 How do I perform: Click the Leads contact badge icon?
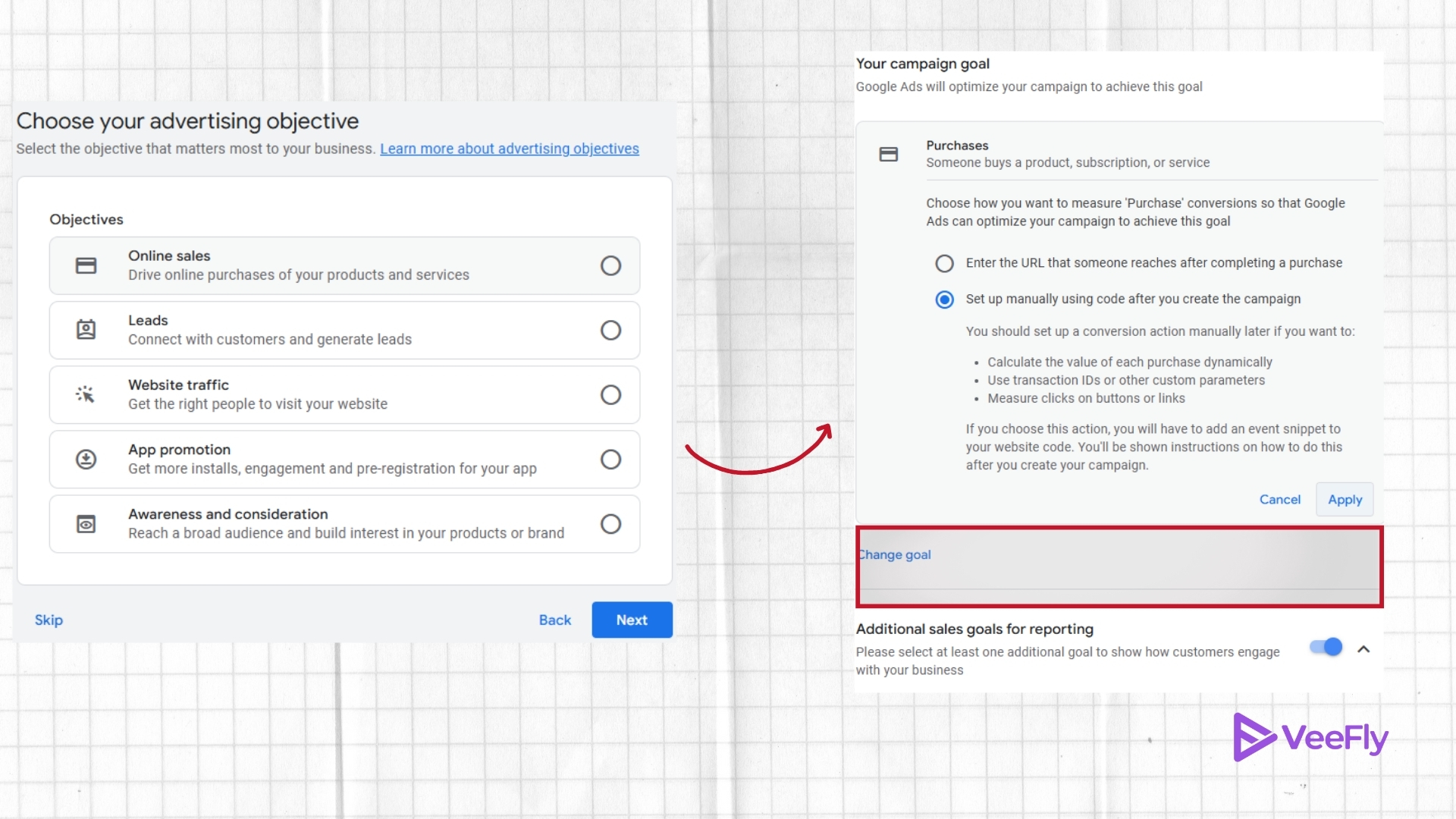[x=86, y=329]
